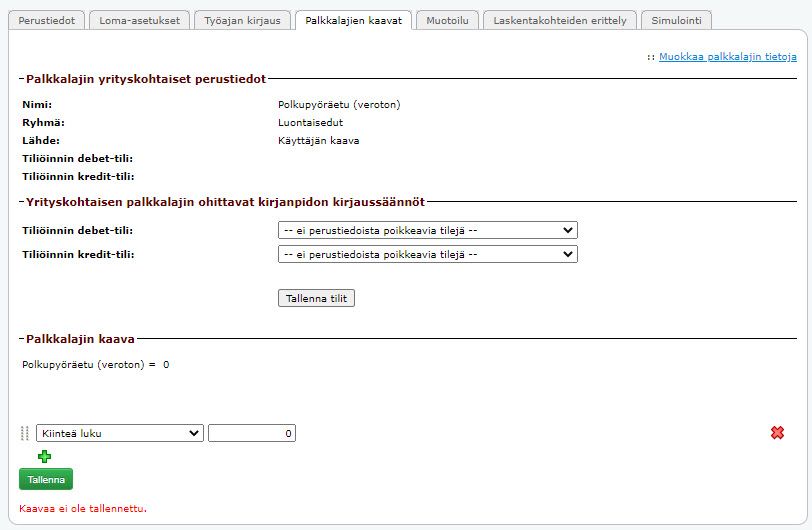
Task: Click the formula text Polkupyöräetu (veroton) = 0
Action: [96, 365]
